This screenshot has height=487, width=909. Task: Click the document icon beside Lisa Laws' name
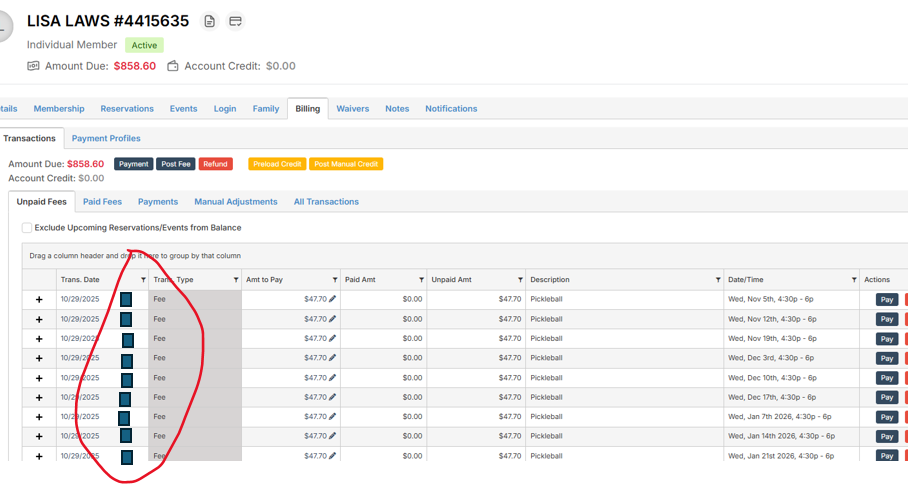209,21
